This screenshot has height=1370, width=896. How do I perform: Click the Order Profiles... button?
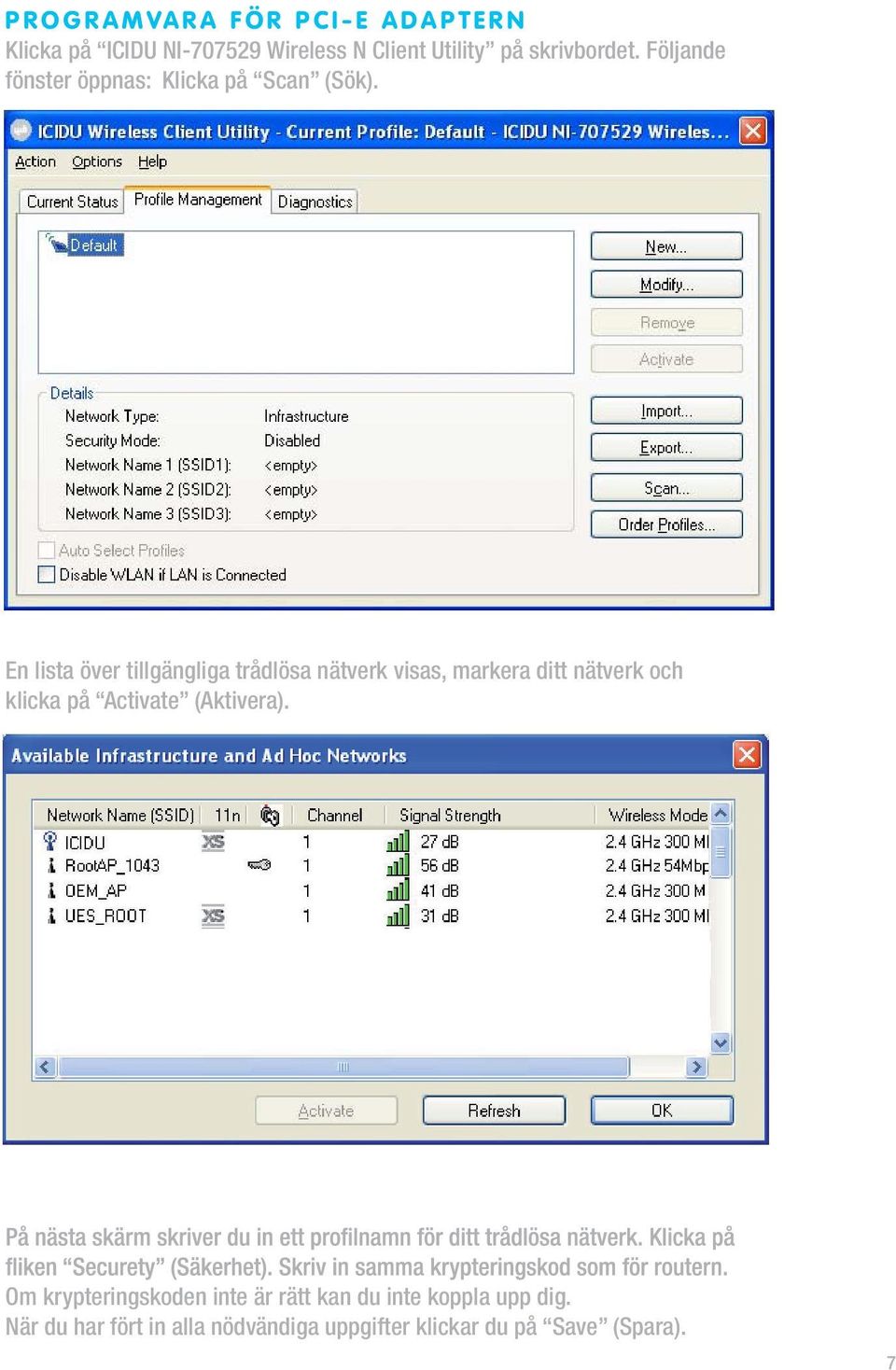click(666, 524)
